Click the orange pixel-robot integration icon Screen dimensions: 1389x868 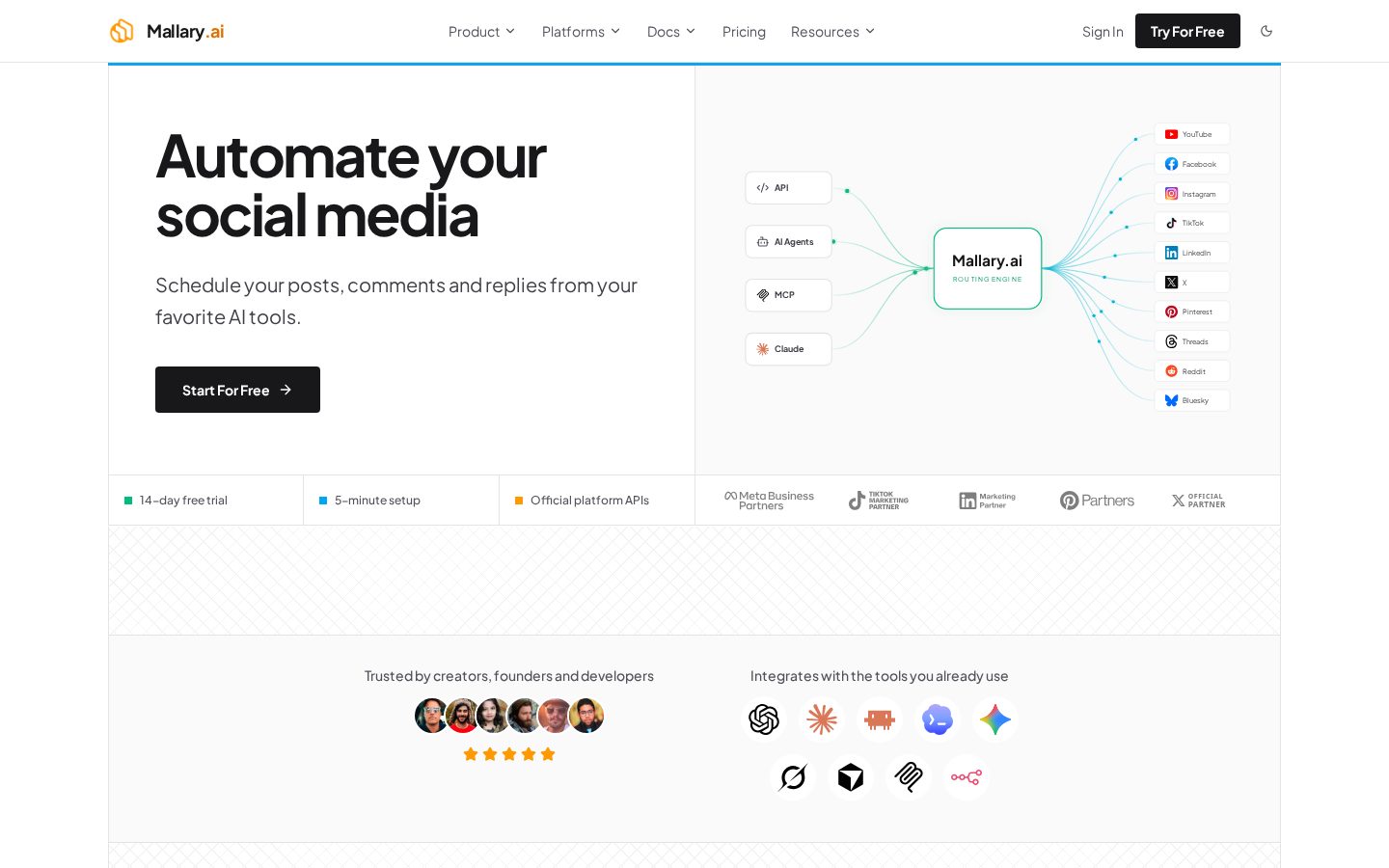pos(880,719)
